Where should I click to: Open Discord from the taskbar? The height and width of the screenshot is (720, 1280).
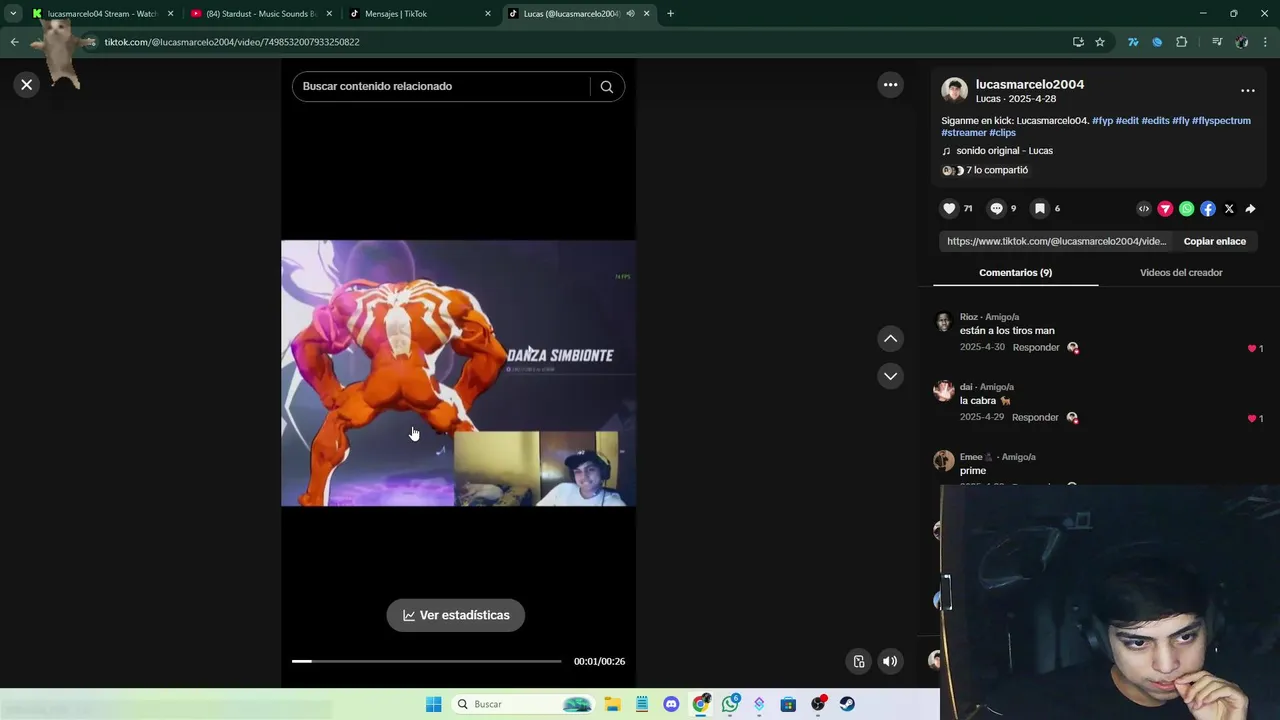point(671,704)
